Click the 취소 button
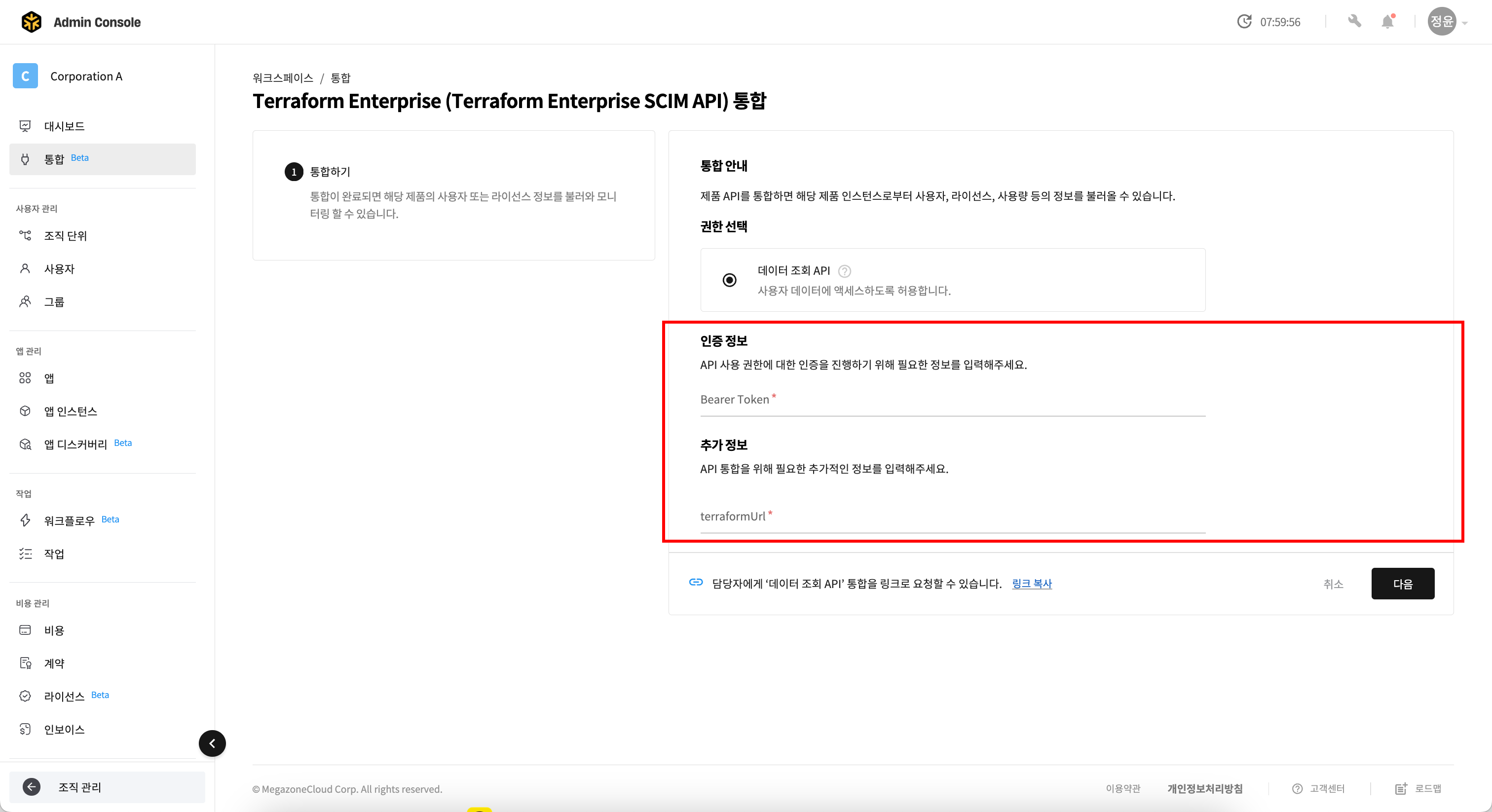 click(1333, 584)
